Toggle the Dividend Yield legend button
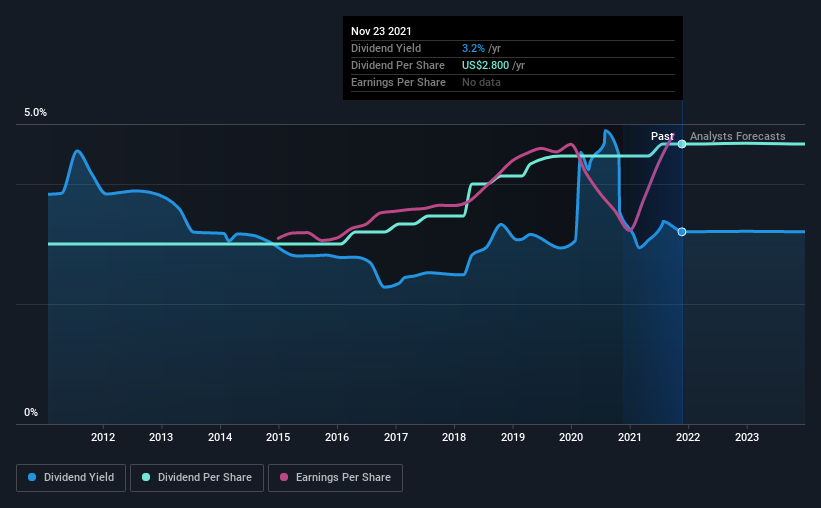 (x=71, y=478)
